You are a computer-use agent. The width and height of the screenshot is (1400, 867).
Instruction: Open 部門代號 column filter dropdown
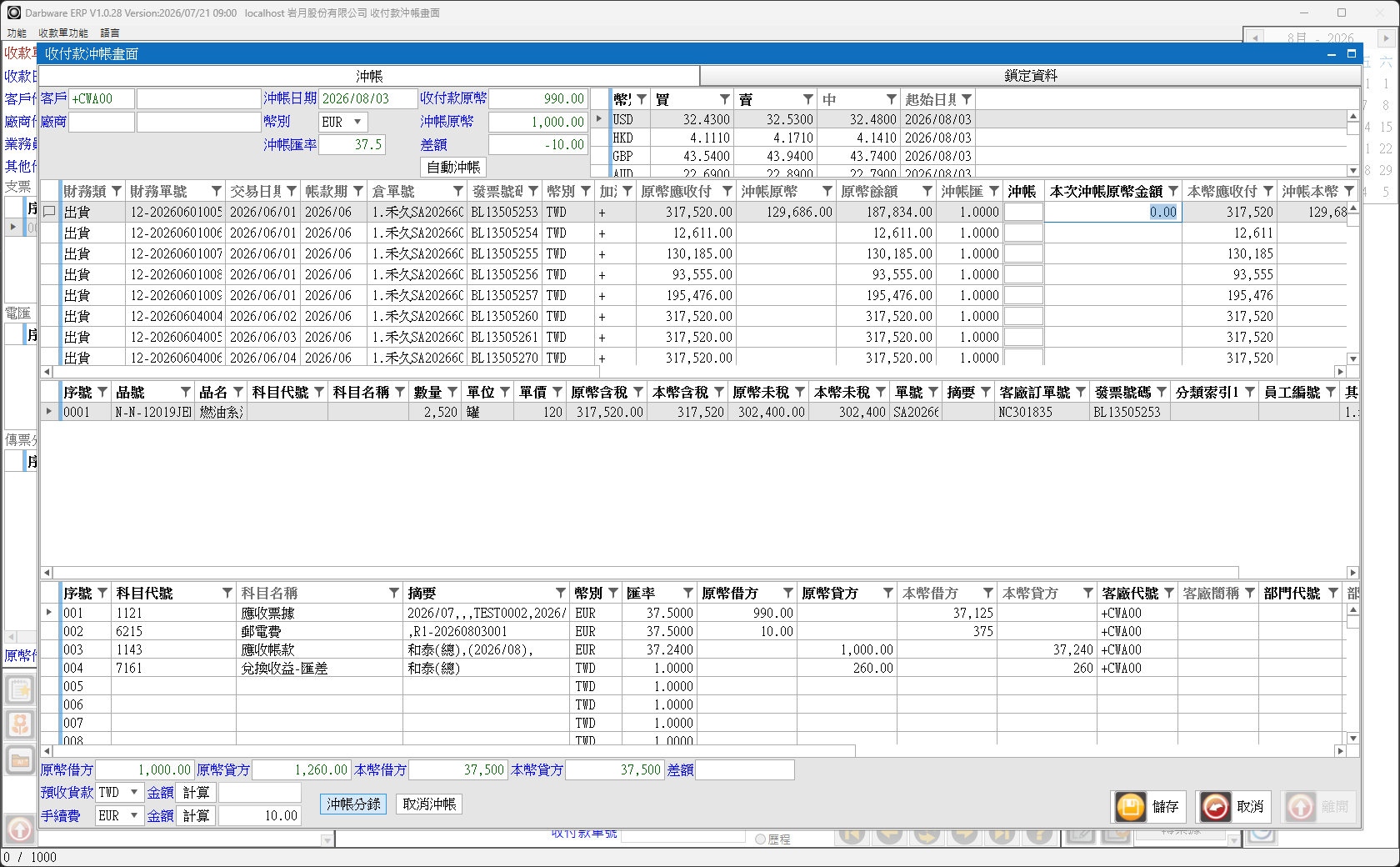point(1333,593)
